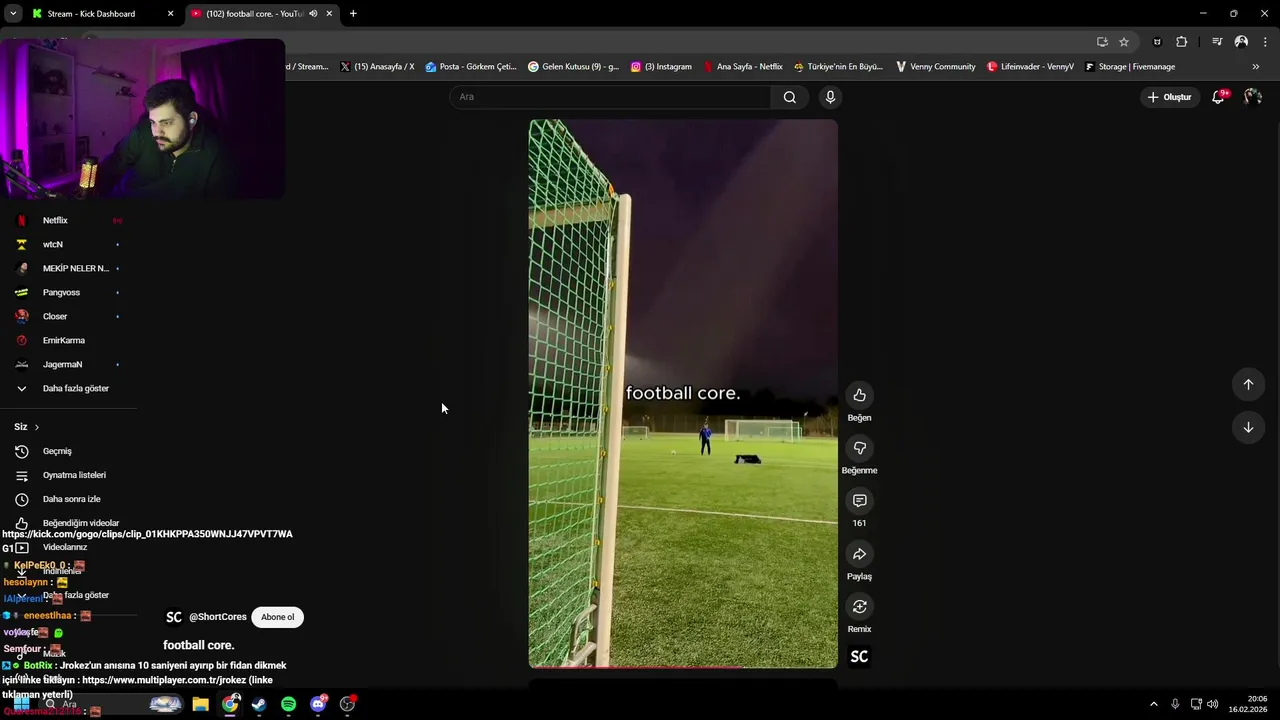The width and height of the screenshot is (1280, 720).
Task: Open the Chrome extensions puzzle icon
Action: point(1181,42)
